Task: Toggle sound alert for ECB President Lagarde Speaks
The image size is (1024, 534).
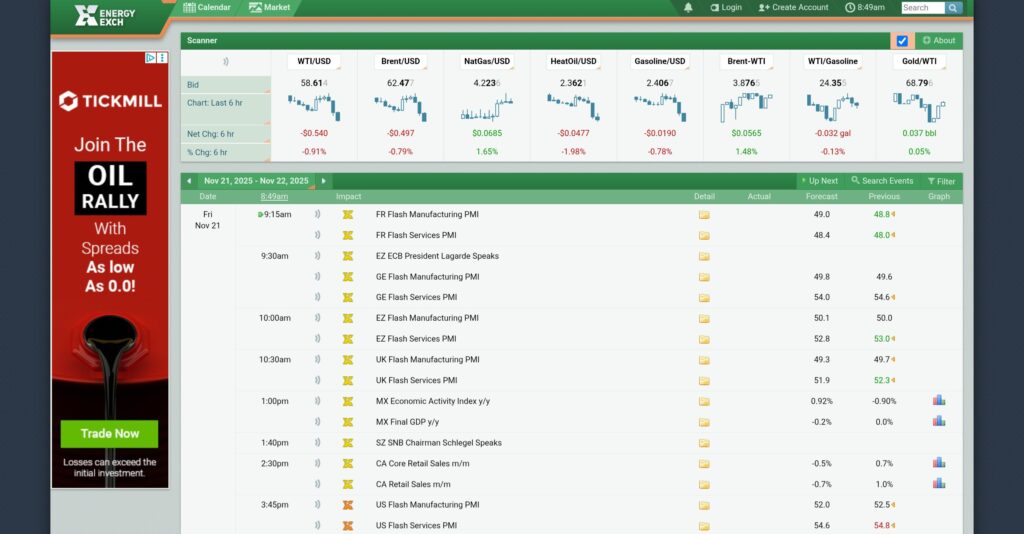Action: coord(317,256)
